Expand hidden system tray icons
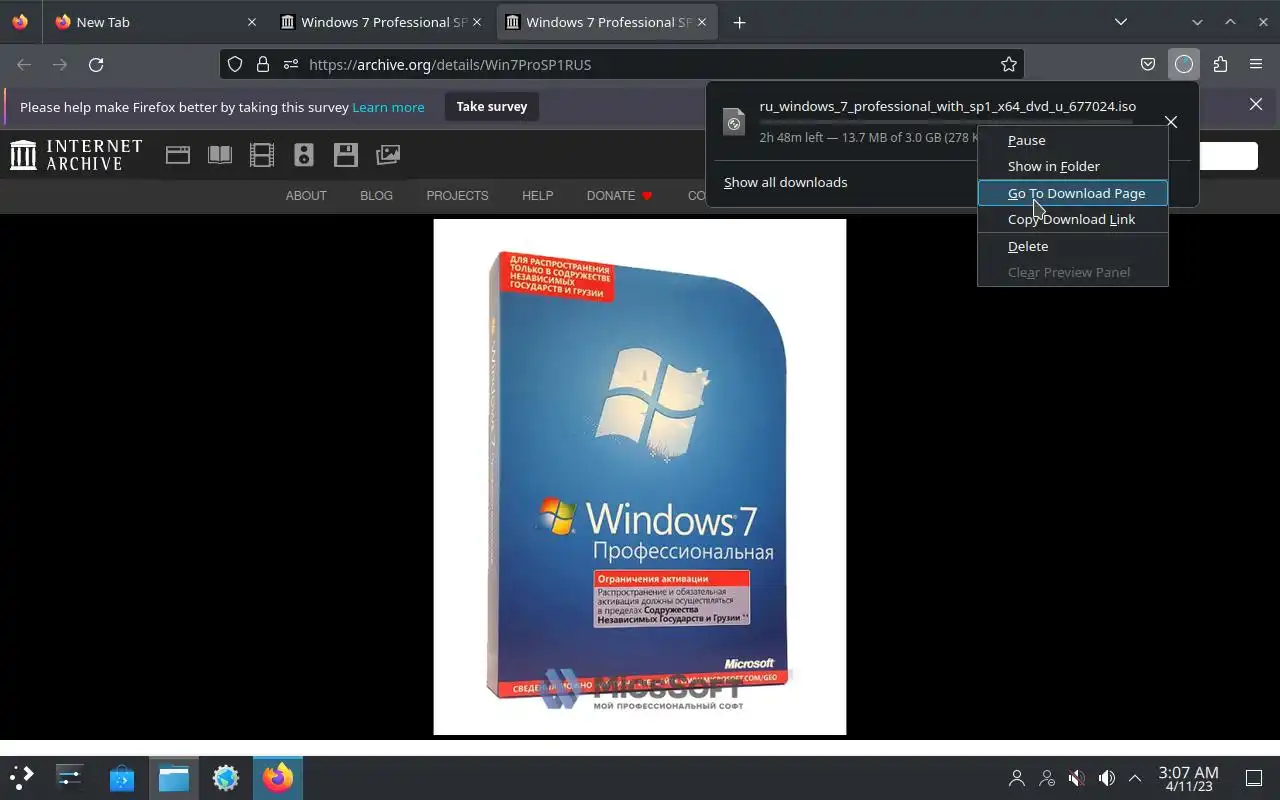 (1135, 778)
